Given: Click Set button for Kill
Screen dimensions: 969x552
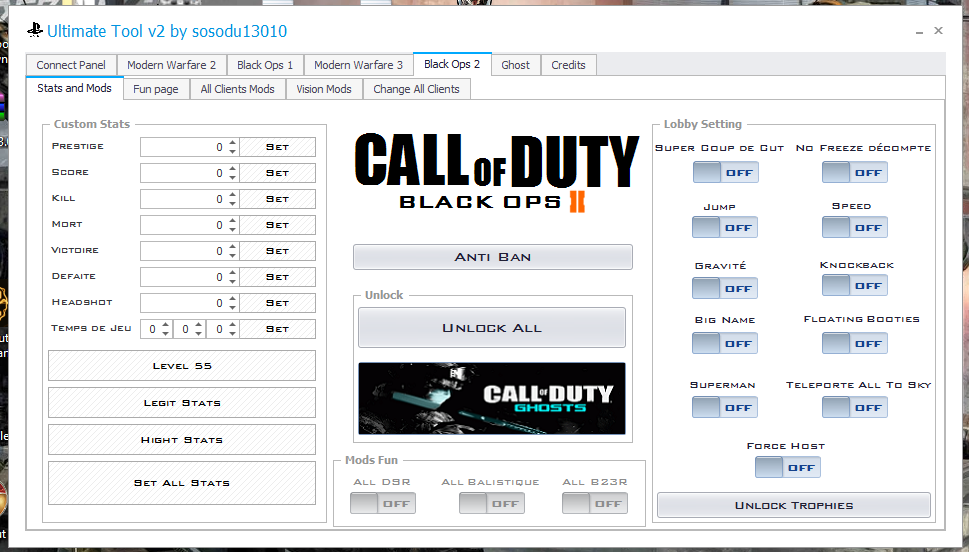Looking at the screenshot, I should coord(277,199).
